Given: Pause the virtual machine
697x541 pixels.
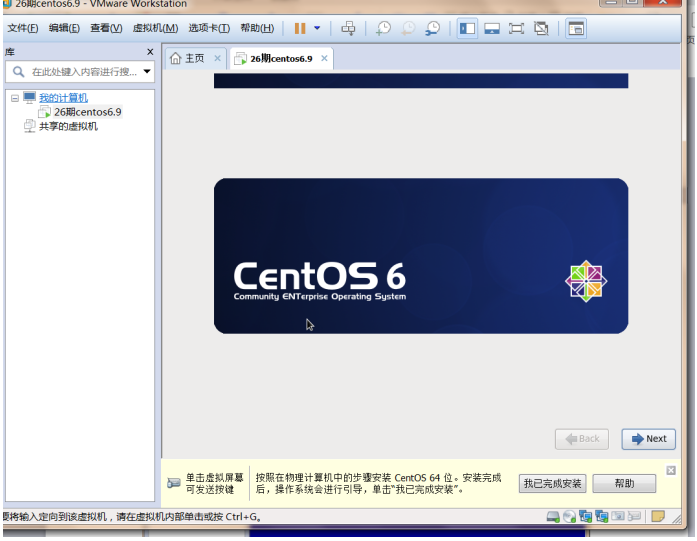Looking at the screenshot, I should tap(300, 28).
